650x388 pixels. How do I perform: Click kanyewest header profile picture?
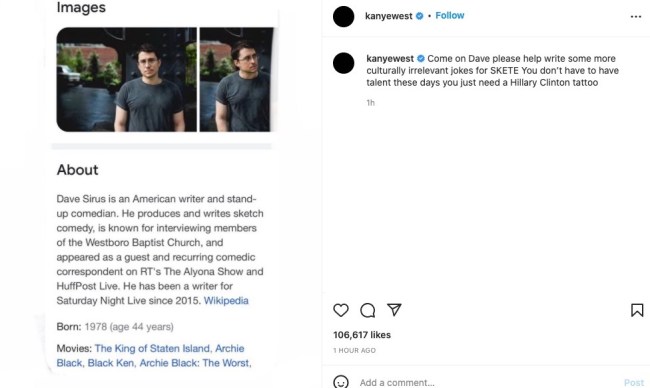[344, 17]
